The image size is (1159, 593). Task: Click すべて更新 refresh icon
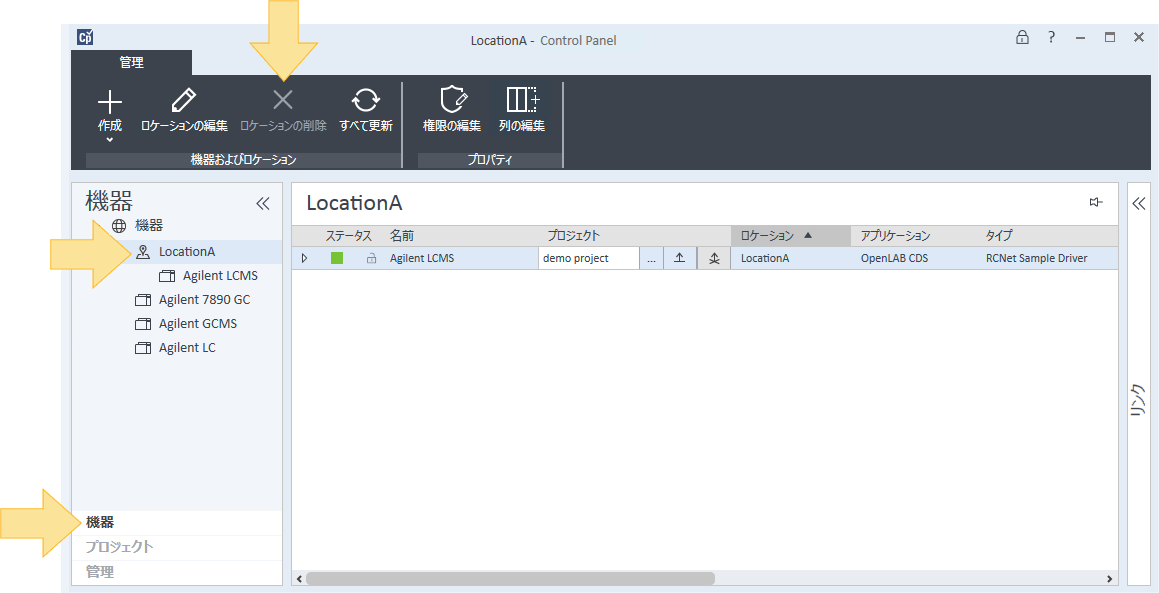[366, 100]
